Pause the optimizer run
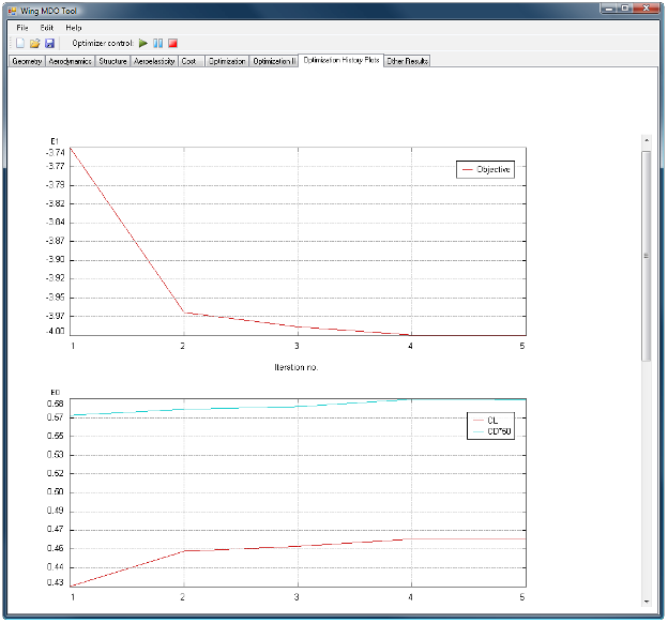 click(x=158, y=43)
